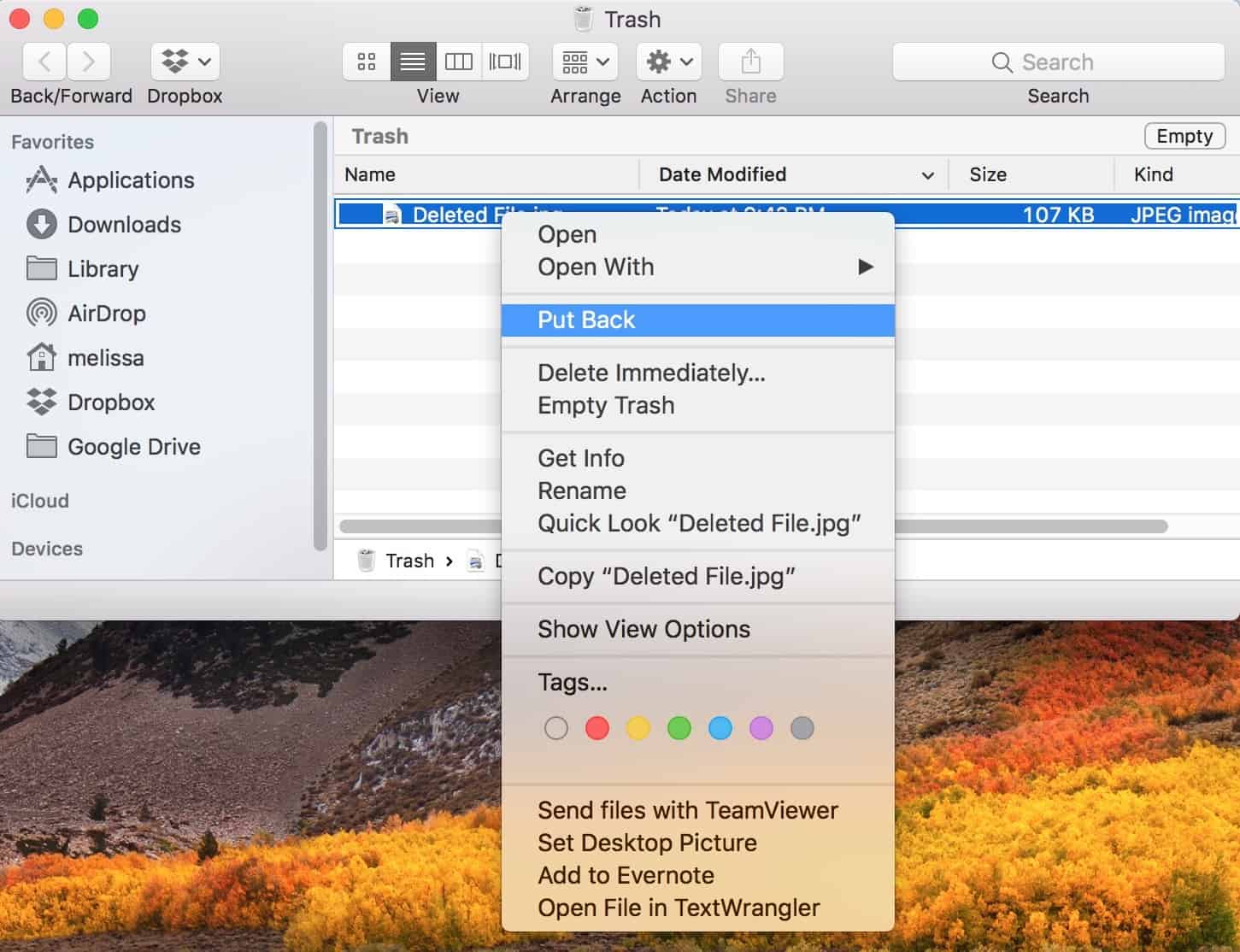Select AirDrop in the sidebar
1240x952 pixels.
click(106, 314)
